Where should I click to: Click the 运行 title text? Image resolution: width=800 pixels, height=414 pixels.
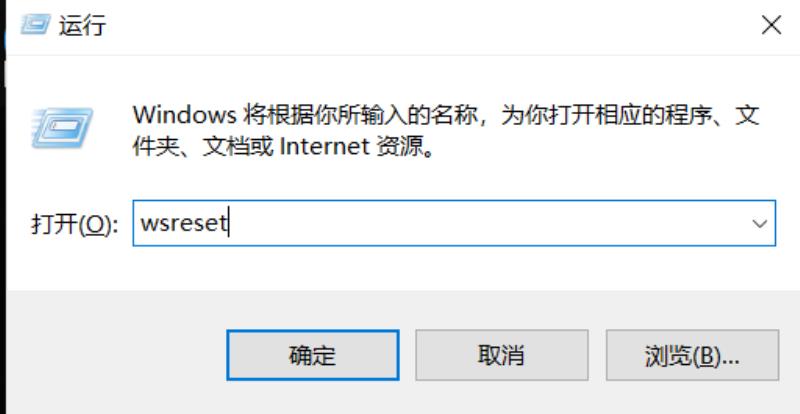point(82,25)
